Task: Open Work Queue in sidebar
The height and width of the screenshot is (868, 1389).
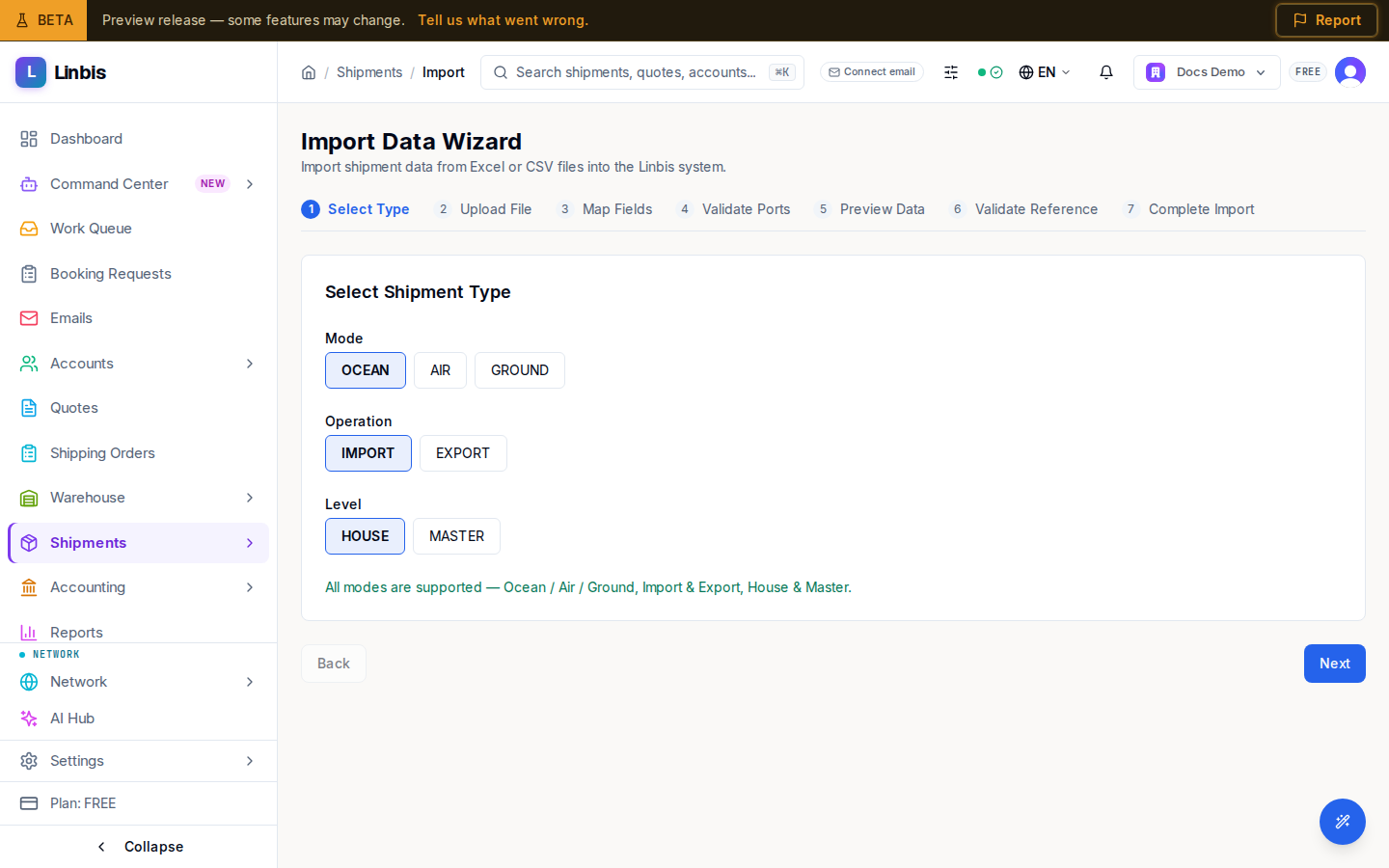Action: pos(138,229)
